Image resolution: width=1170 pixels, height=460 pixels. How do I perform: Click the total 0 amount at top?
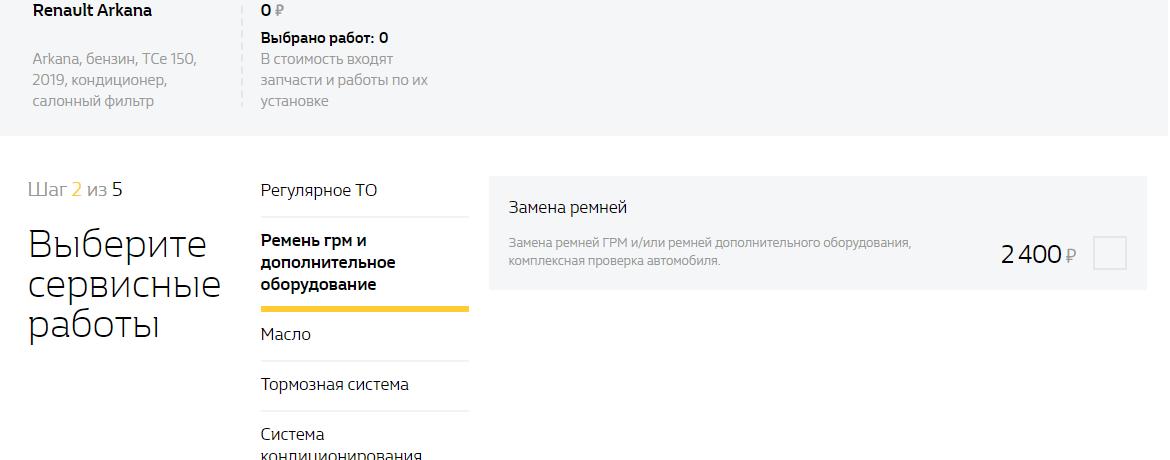[265, 11]
